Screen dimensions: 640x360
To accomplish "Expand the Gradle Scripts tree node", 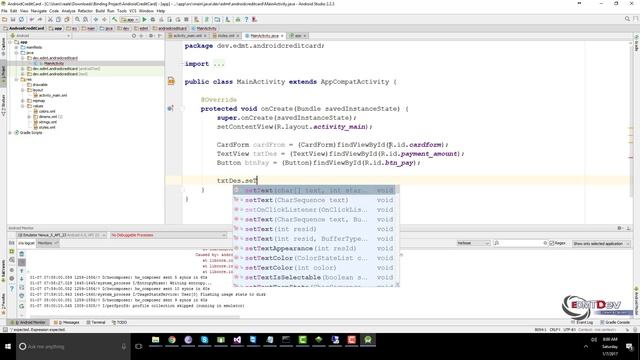I will 10,133.
